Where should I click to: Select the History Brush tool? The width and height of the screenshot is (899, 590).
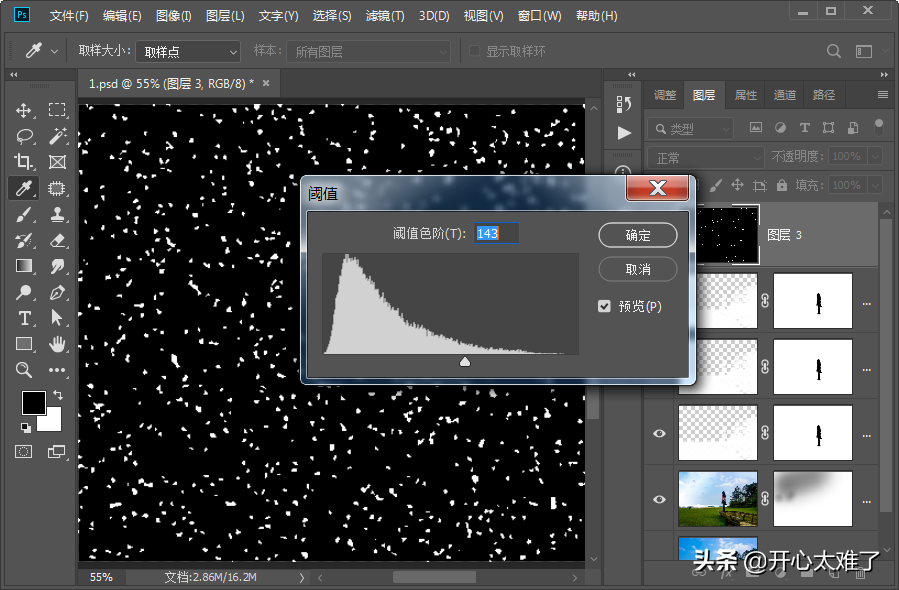click(x=24, y=240)
